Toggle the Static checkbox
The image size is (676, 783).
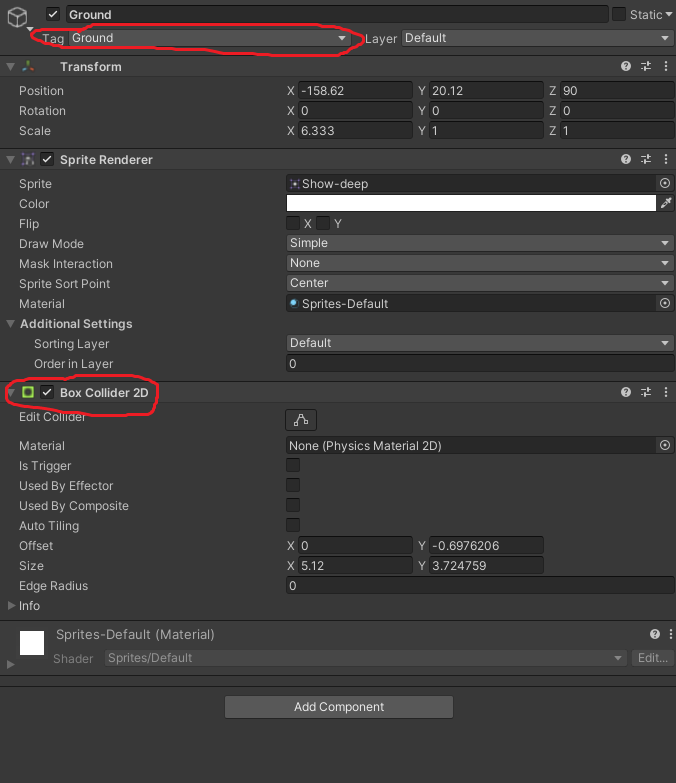tap(619, 14)
